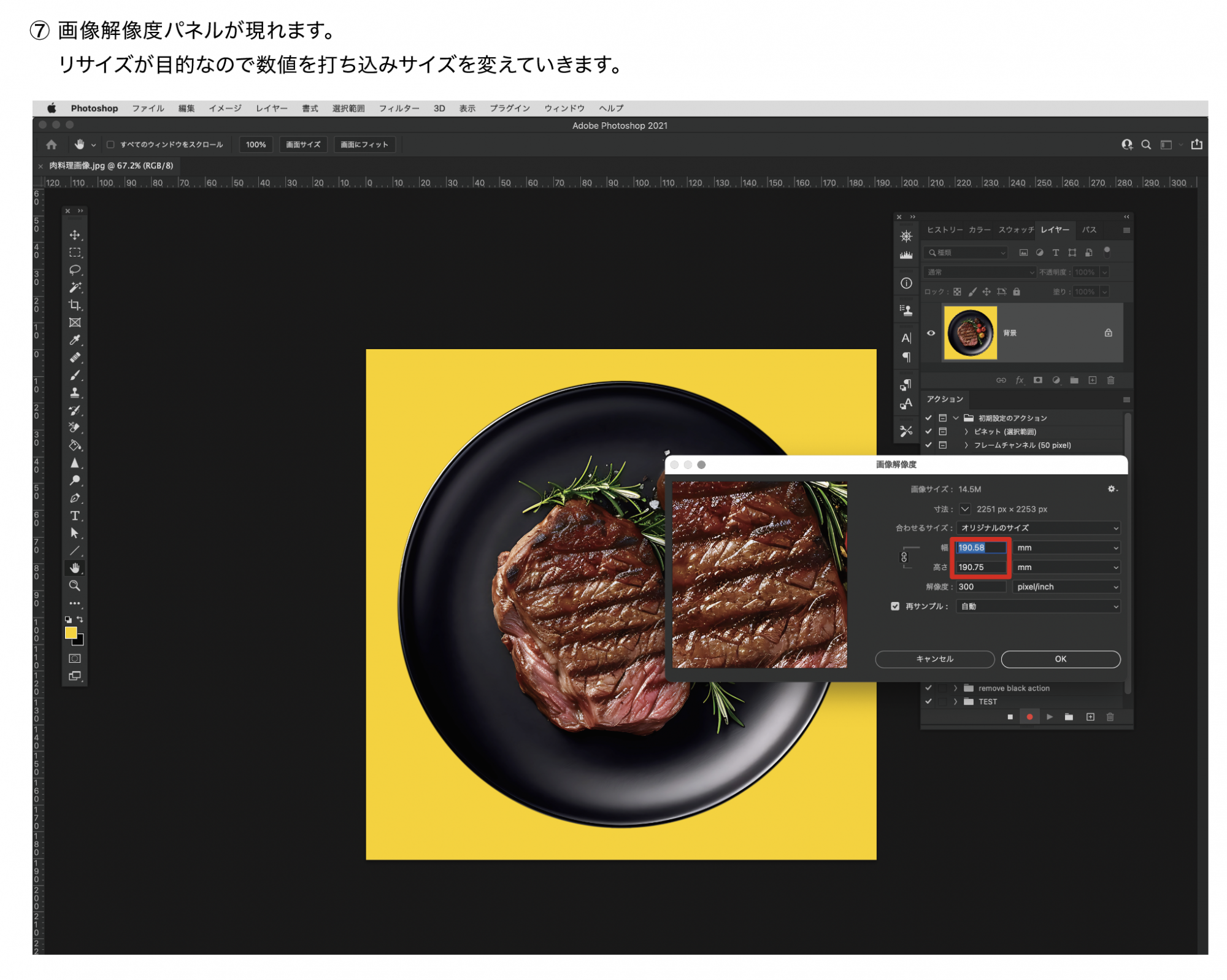Click OK in Image Size dialog

1061,659
